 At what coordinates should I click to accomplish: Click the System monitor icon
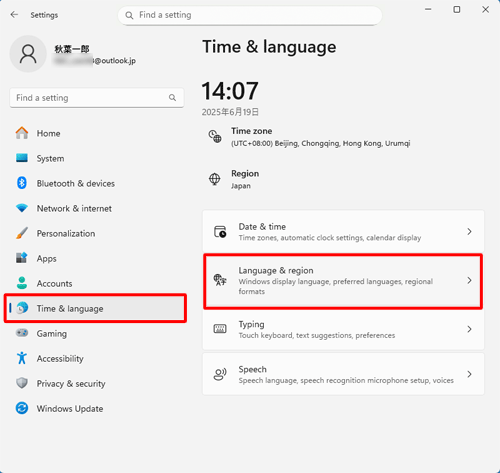(22, 158)
